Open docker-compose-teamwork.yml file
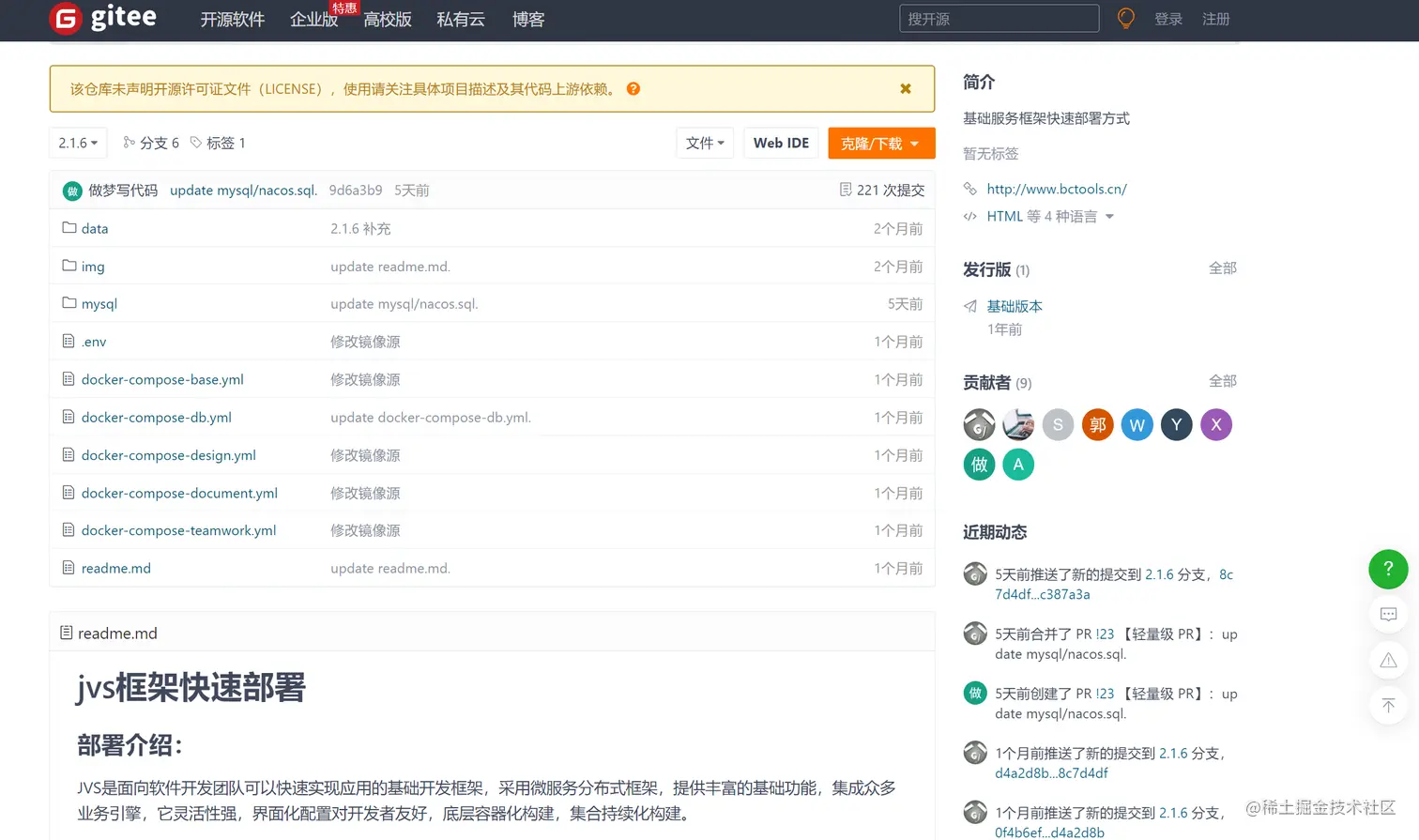The width and height of the screenshot is (1419, 840). point(178,530)
